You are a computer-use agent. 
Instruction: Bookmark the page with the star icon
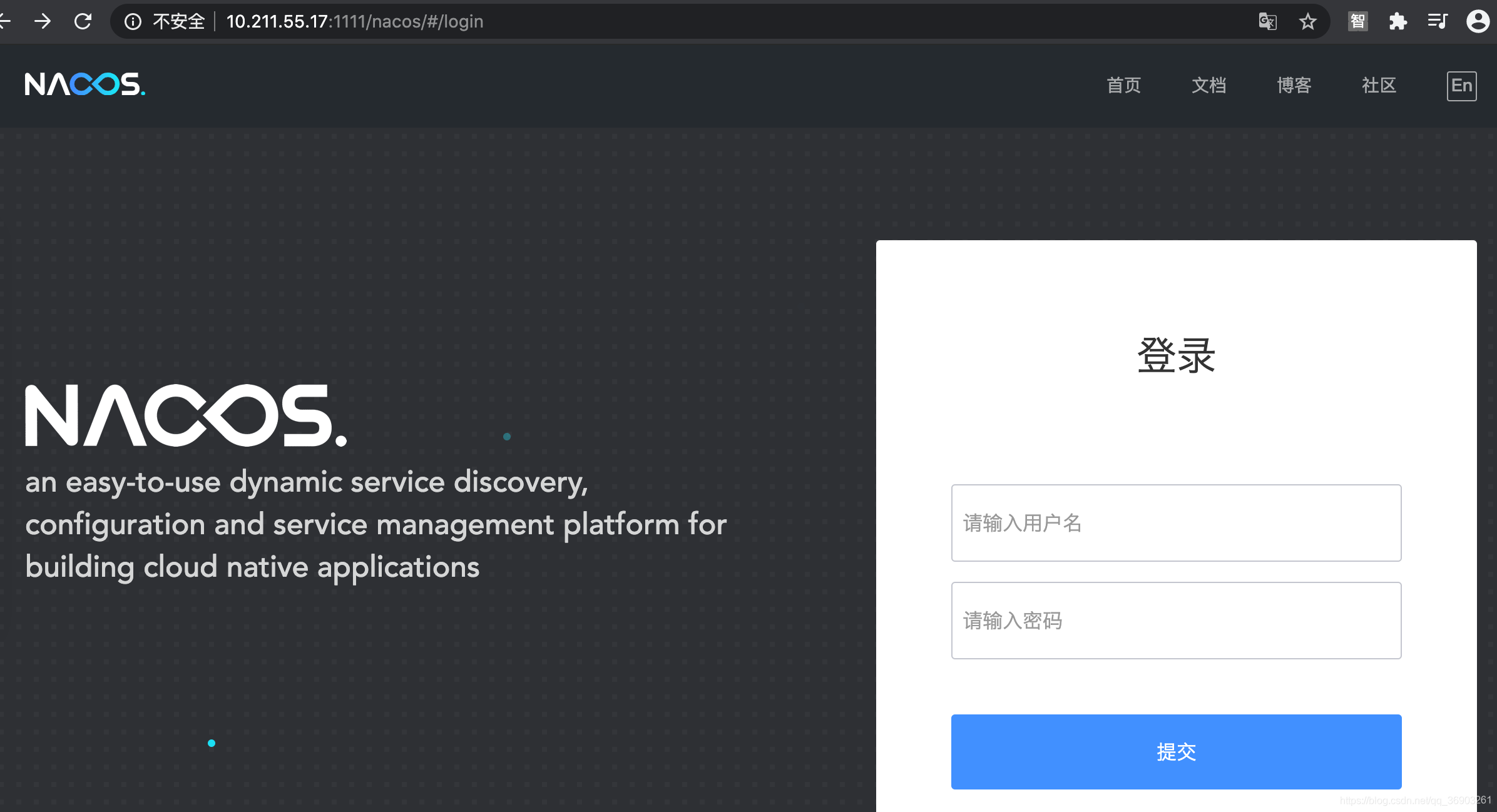pyautogui.click(x=1308, y=22)
